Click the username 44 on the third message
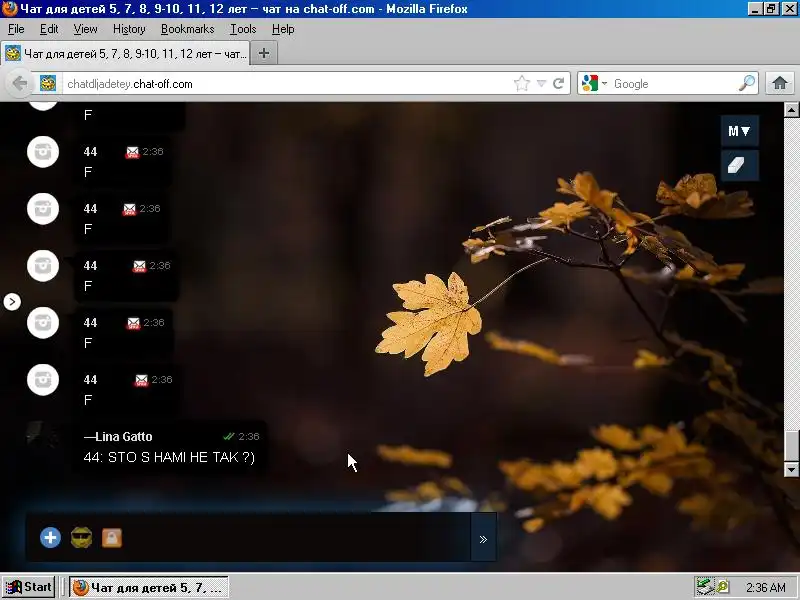The image size is (800, 600). click(90, 266)
